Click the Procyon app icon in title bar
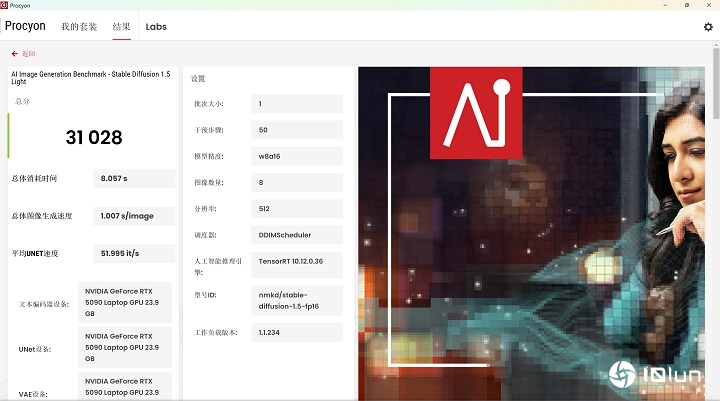The width and height of the screenshot is (720, 401). [5, 5]
